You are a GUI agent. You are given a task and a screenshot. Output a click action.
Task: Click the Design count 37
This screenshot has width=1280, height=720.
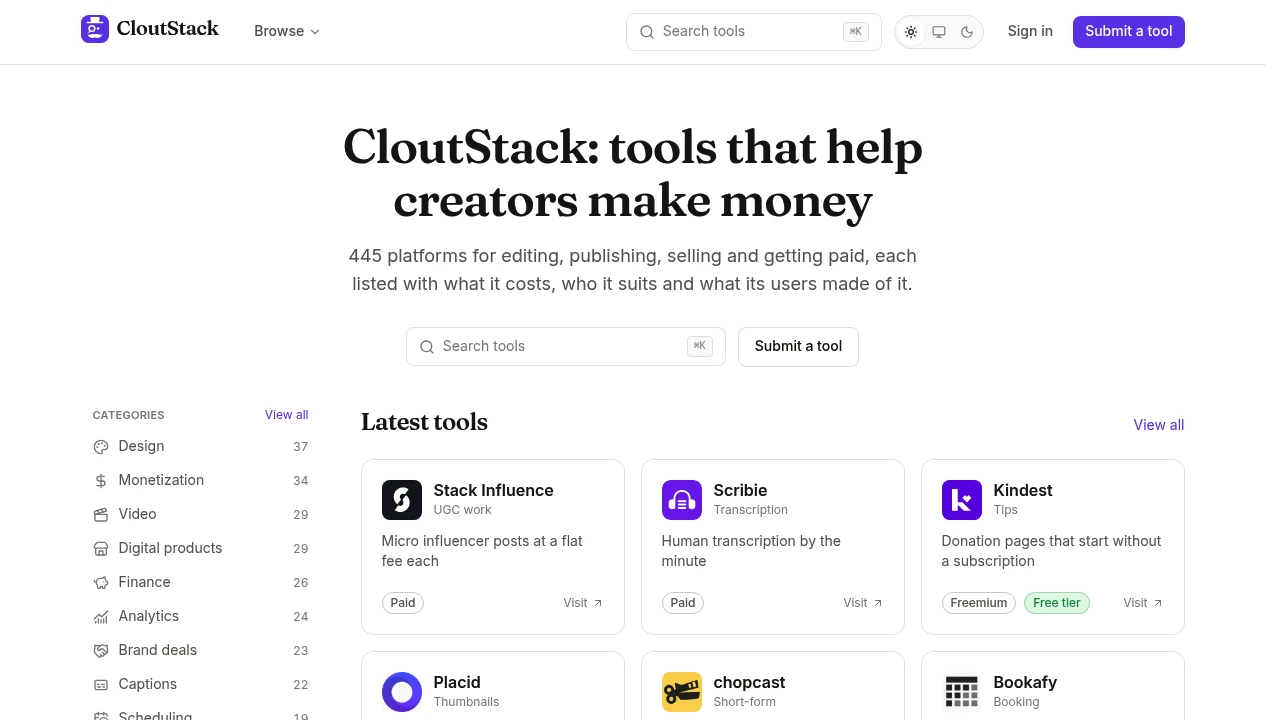point(300,447)
